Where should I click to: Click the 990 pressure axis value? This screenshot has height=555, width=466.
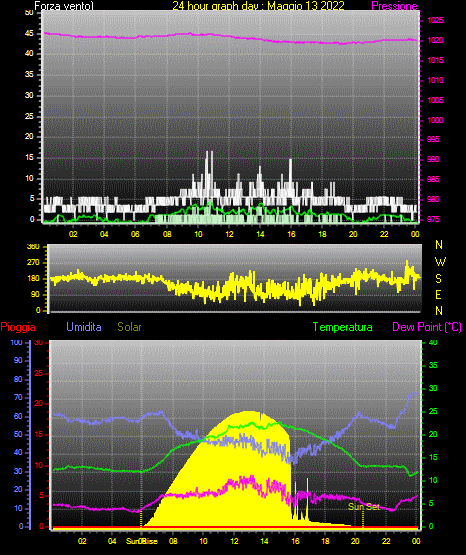[433, 159]
